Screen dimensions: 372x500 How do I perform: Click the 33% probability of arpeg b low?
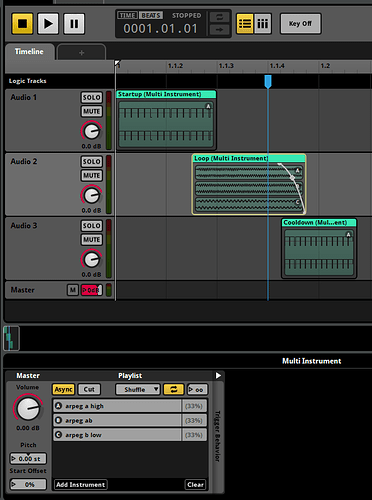pyautogui.click(x=194, y=435)
